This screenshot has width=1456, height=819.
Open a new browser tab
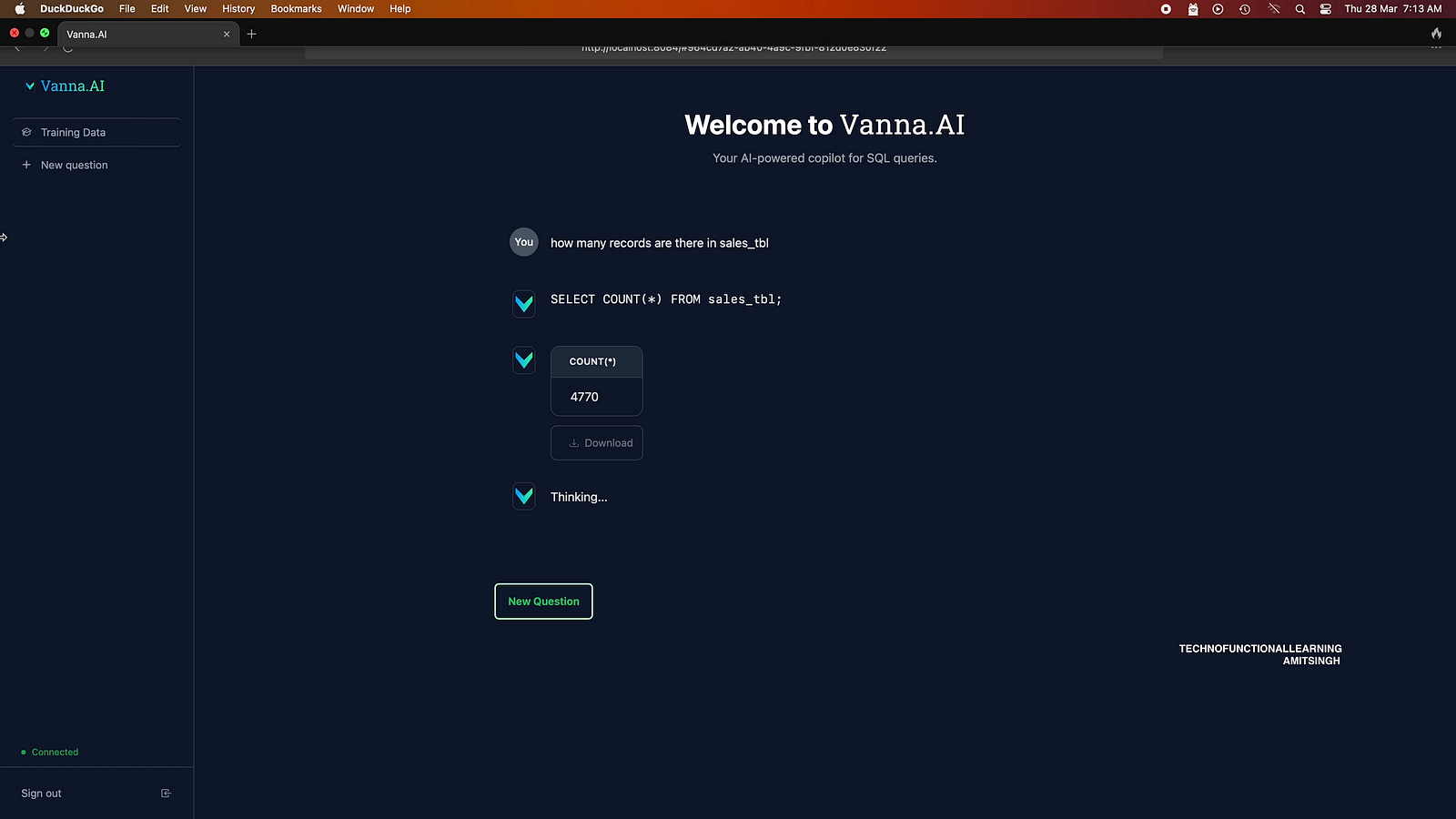click(252, 35)
